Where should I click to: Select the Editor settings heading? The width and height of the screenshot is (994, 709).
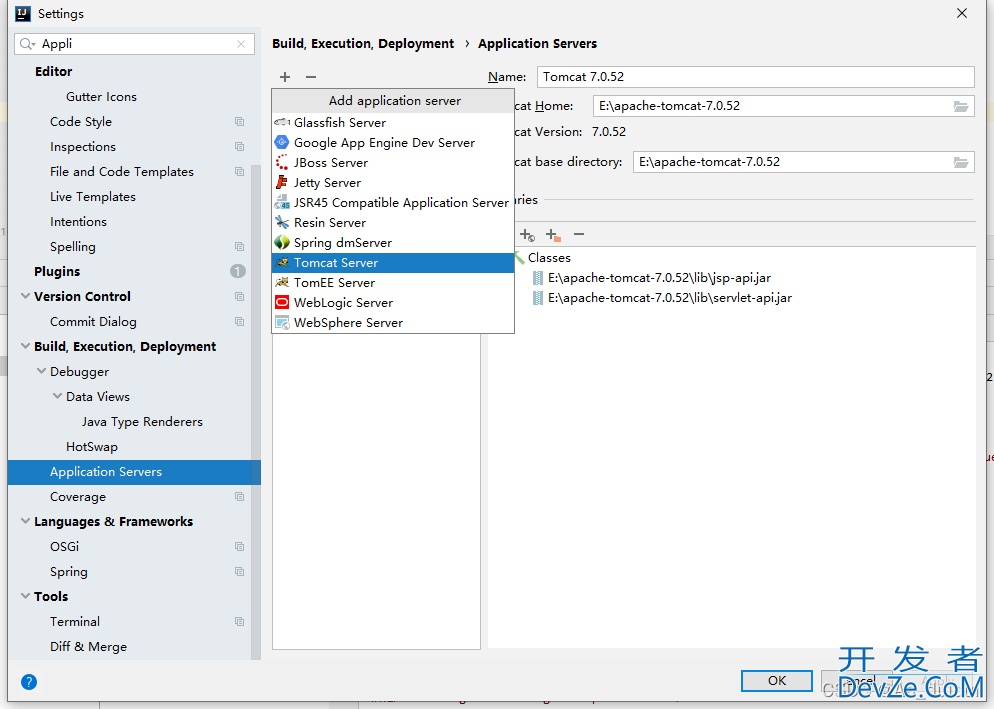click(53, 72)
